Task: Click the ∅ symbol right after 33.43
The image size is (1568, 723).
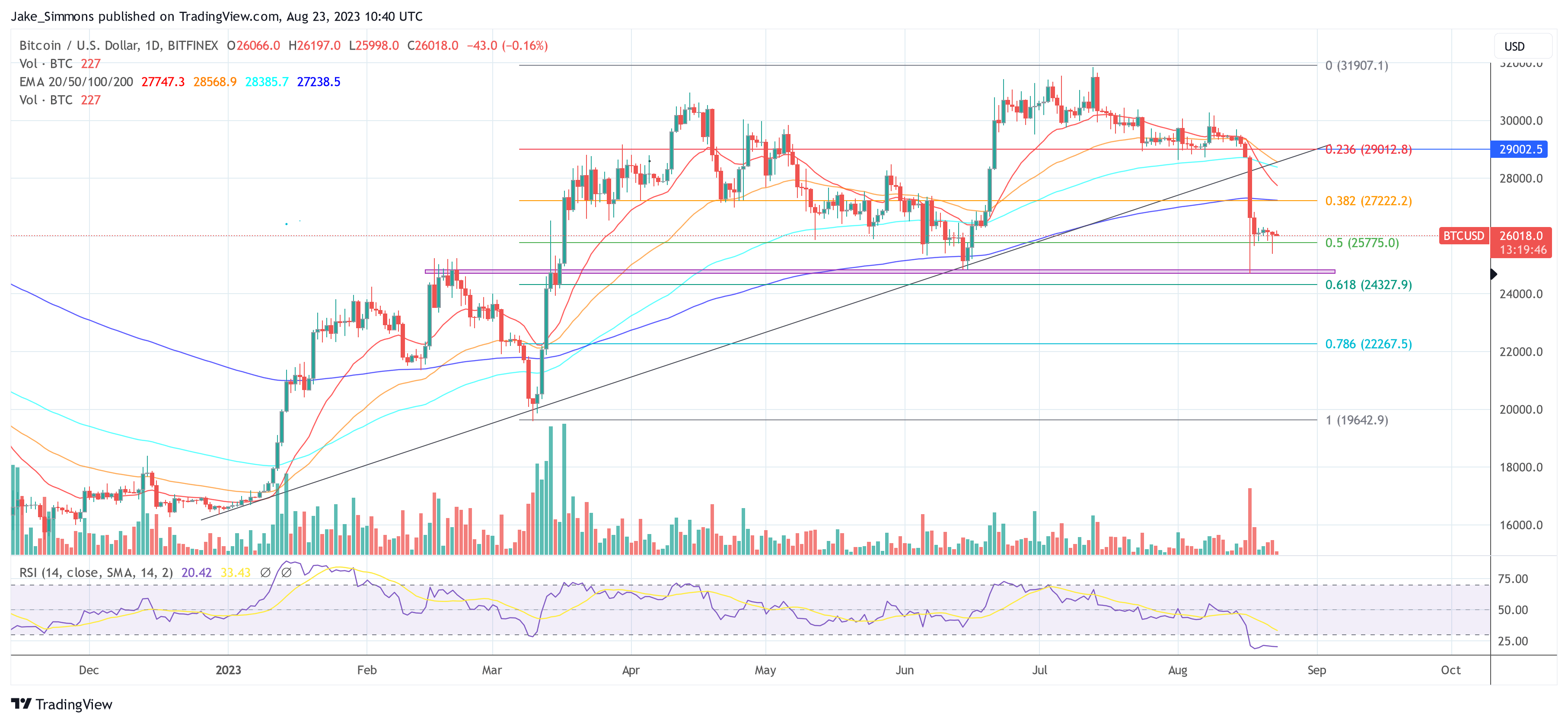Action: 265,573
